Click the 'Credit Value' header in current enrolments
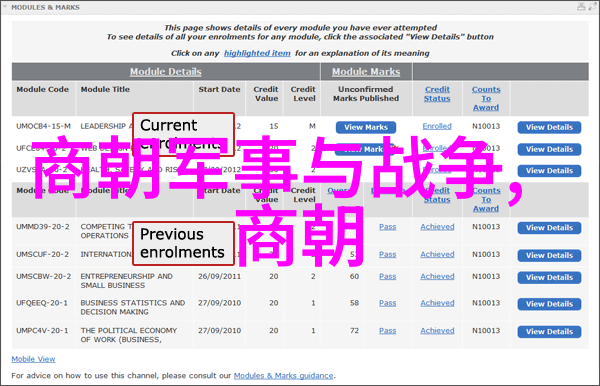Screen dimensions: 600x386 pos(266,94)
